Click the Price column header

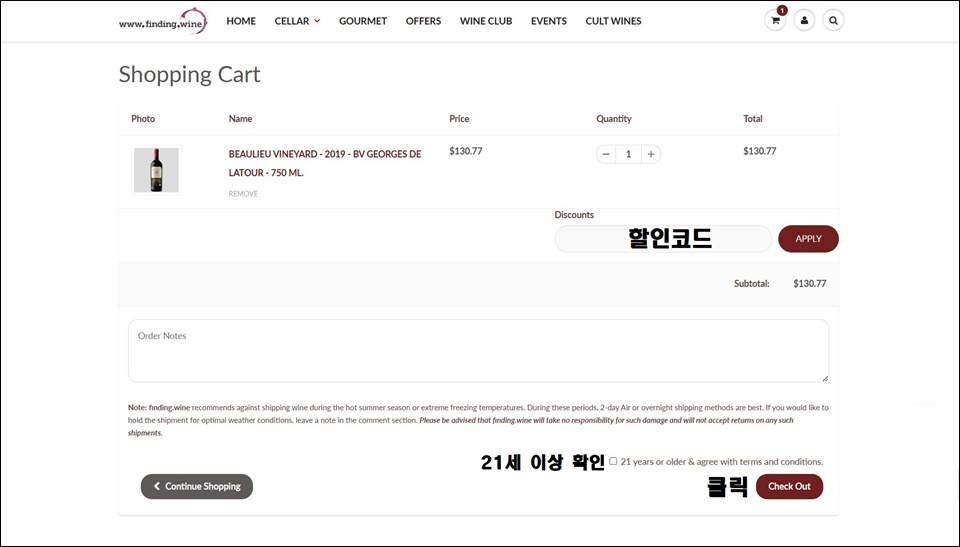(x=459, y=119)
